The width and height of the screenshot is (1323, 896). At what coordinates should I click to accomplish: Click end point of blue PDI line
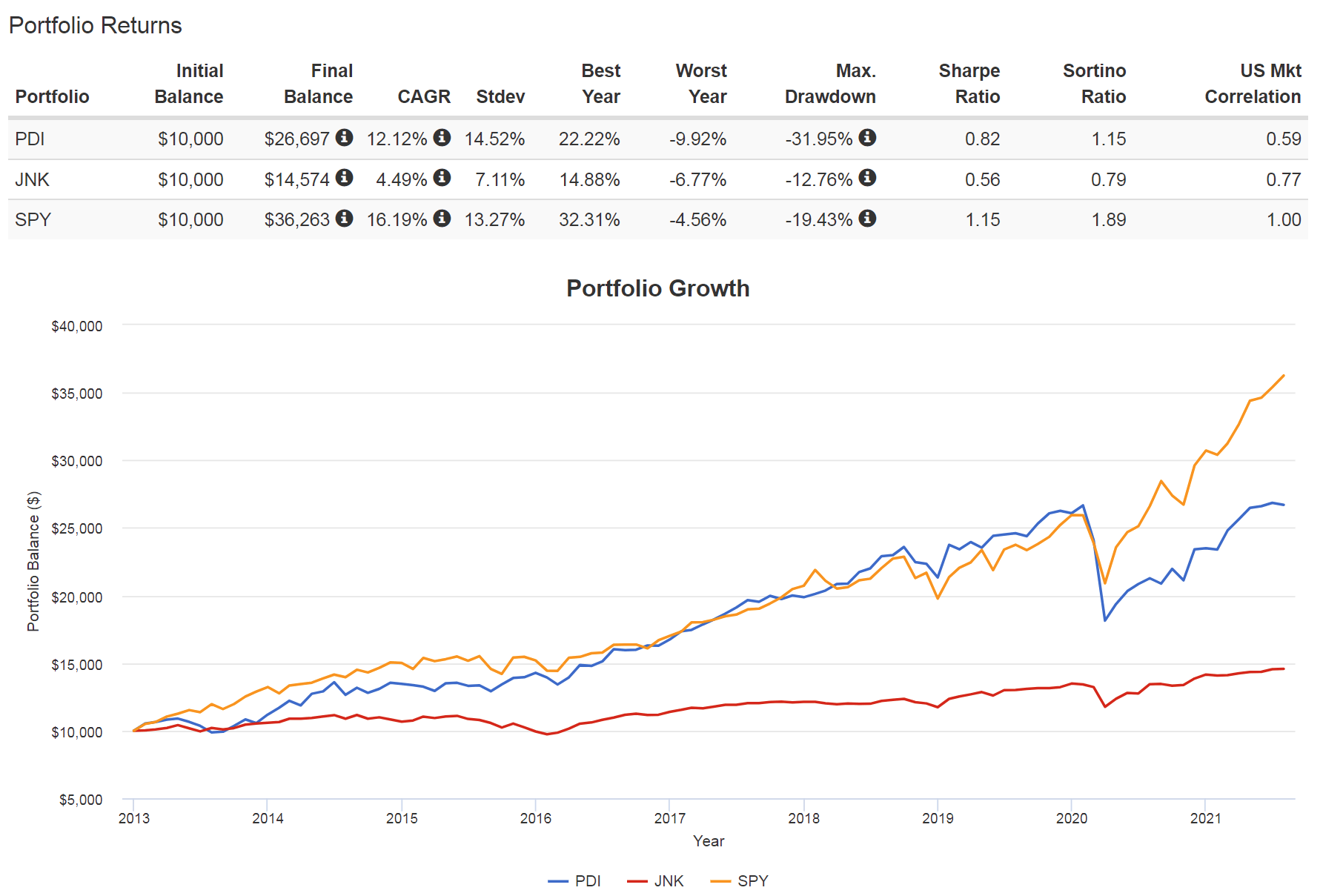point(1284,505)
